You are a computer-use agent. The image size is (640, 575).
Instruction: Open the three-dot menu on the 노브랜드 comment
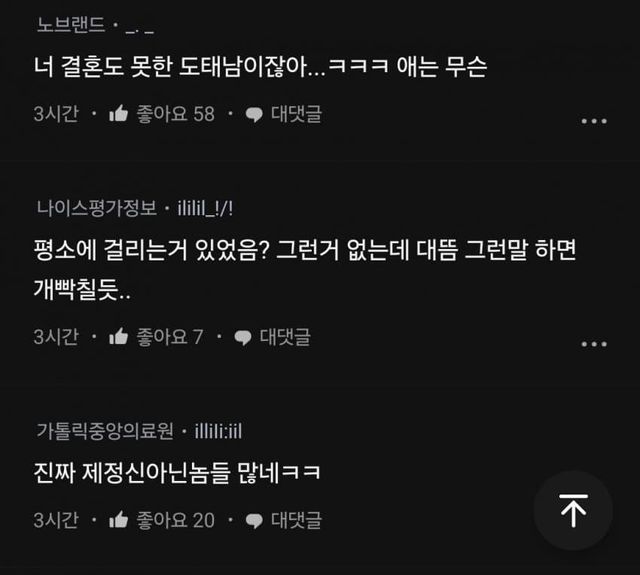[594, 121]
